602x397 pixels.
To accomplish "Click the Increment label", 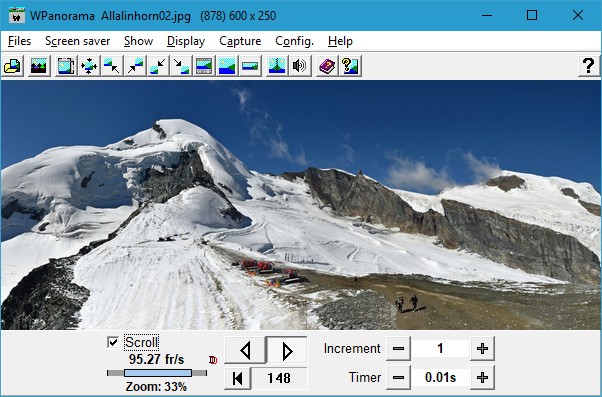I will point(352,349).
